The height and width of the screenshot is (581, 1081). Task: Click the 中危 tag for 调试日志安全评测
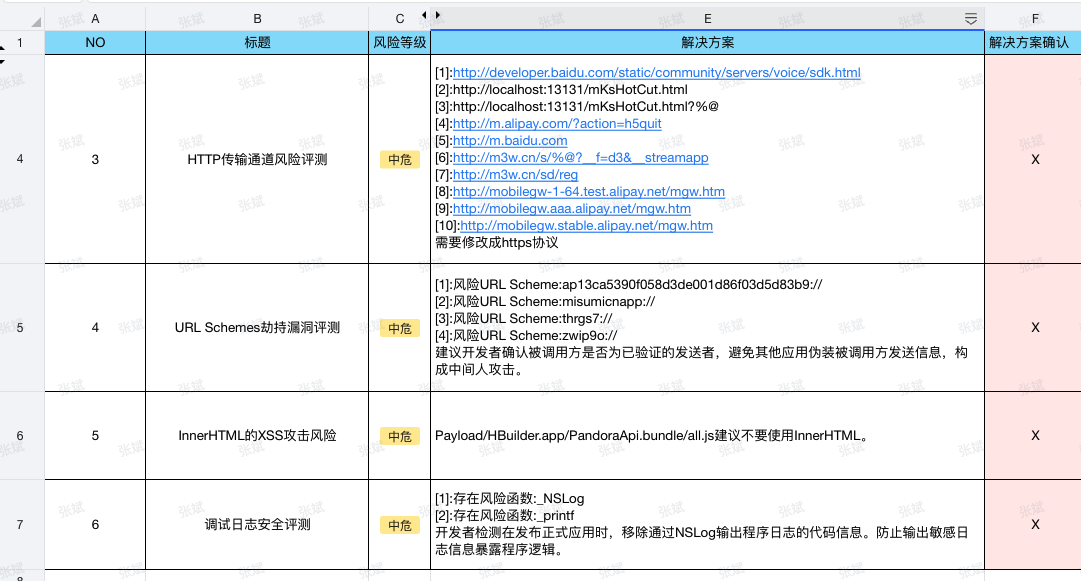point(400,525)
